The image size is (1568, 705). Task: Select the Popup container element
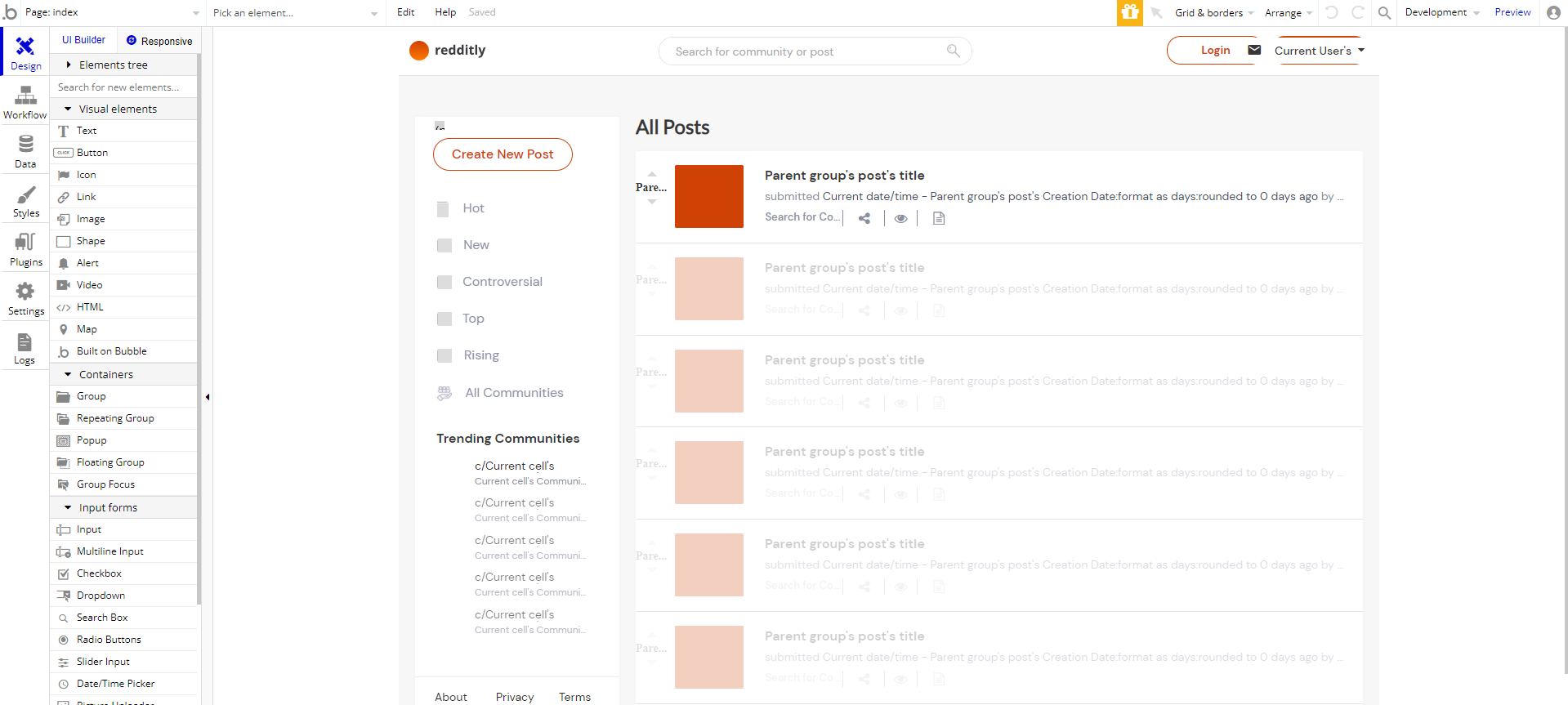click(x=124, y=440)
